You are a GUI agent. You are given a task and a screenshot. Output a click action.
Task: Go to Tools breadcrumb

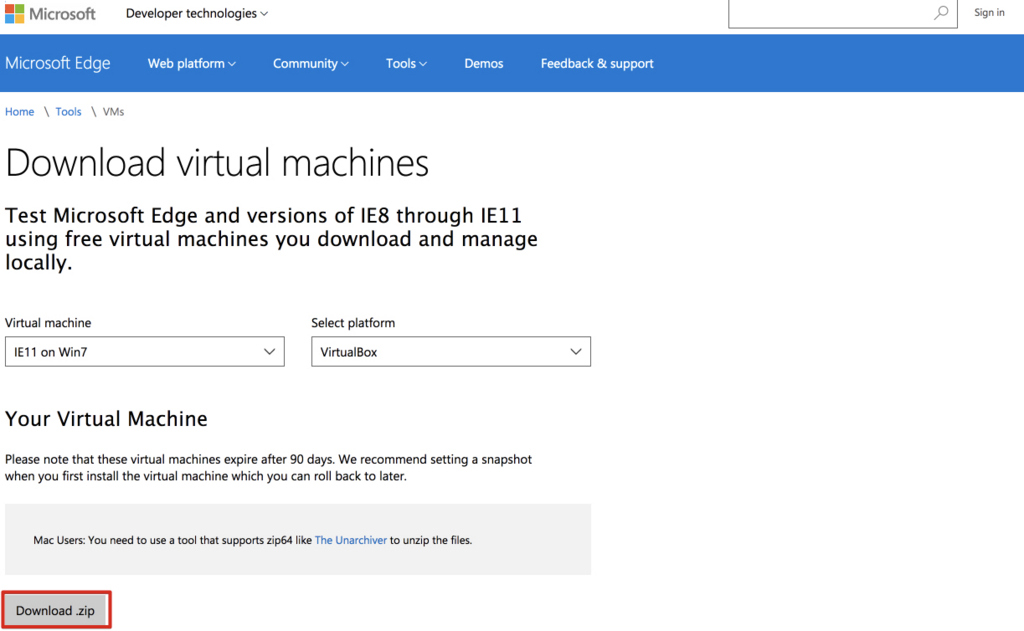pos(69,112)
